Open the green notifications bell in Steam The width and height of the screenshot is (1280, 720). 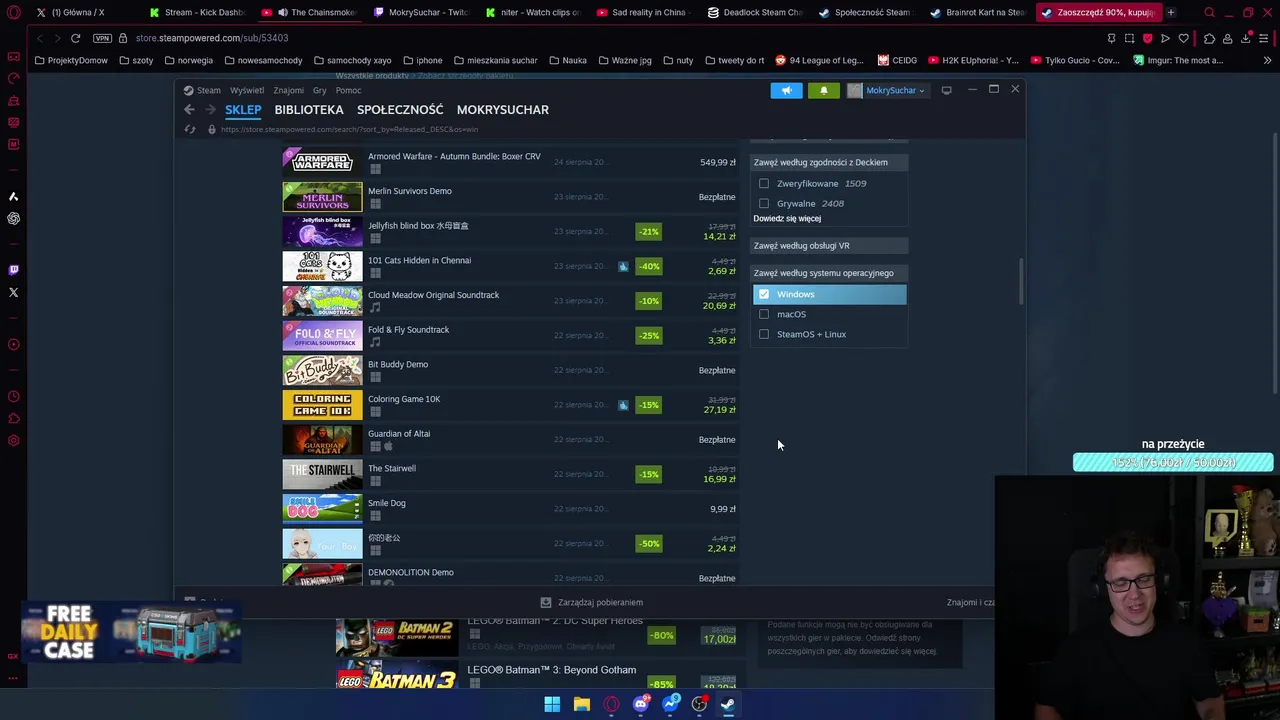[824, 90]
